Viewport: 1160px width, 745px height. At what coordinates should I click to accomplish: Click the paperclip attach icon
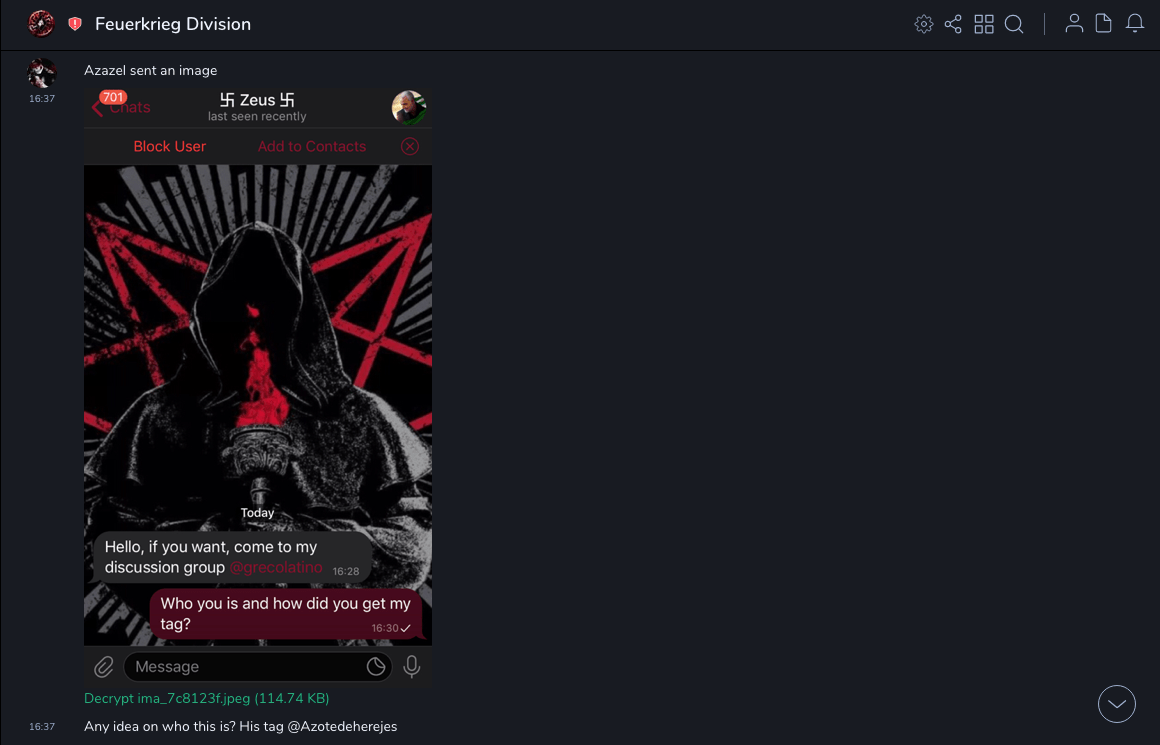pos(104,667)
